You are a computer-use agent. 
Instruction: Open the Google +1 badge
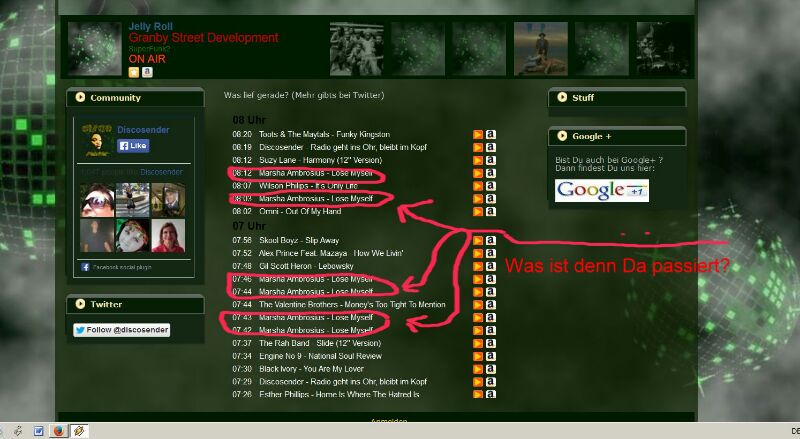pyautogui.click(x=602, y=190)
